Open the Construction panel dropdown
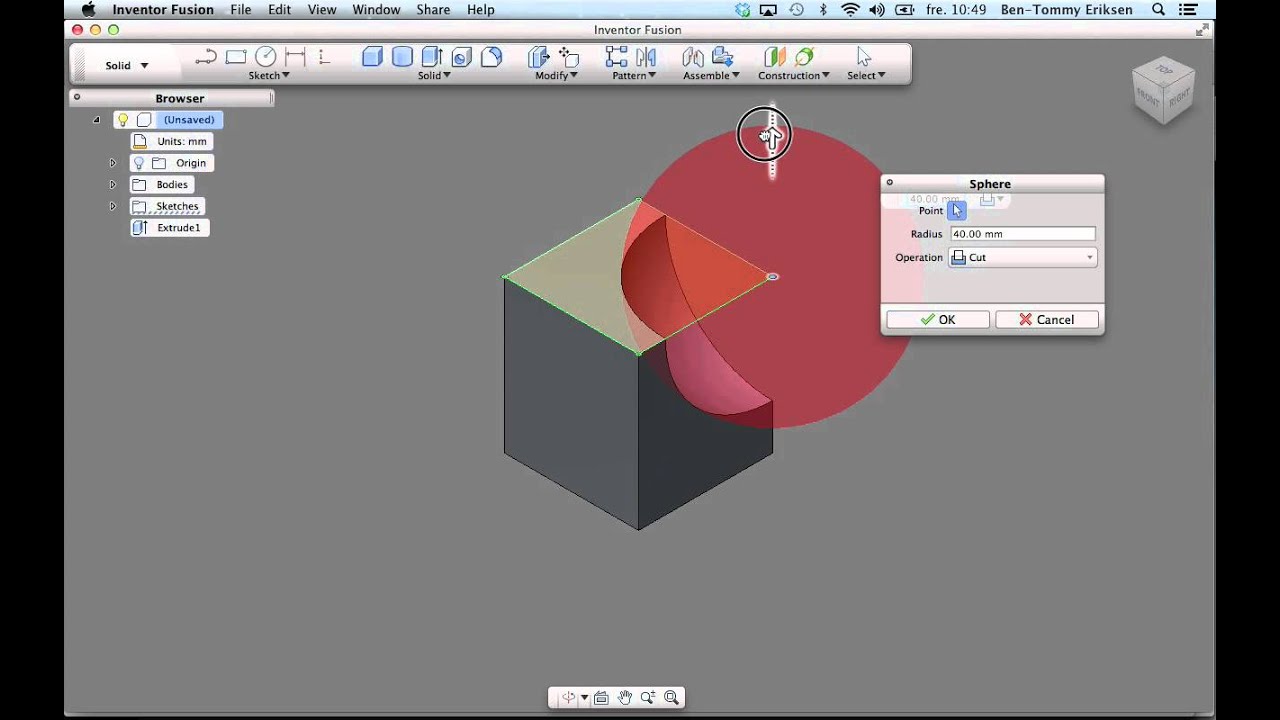1280x720 pixels. pyautogui.click(x=794, y=76)
